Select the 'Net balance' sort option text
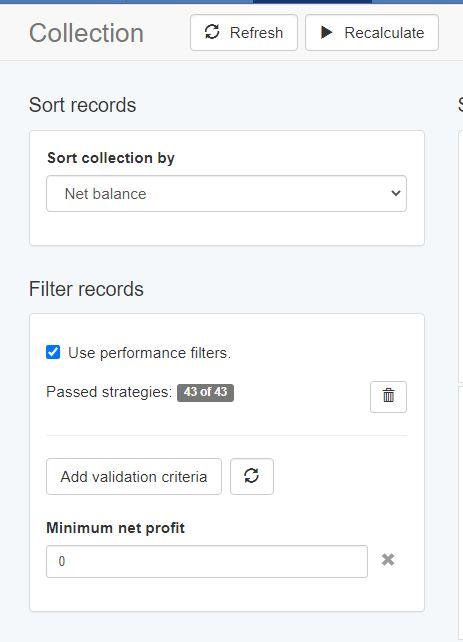This screenshot has height=642, width=463. [105, 194]
